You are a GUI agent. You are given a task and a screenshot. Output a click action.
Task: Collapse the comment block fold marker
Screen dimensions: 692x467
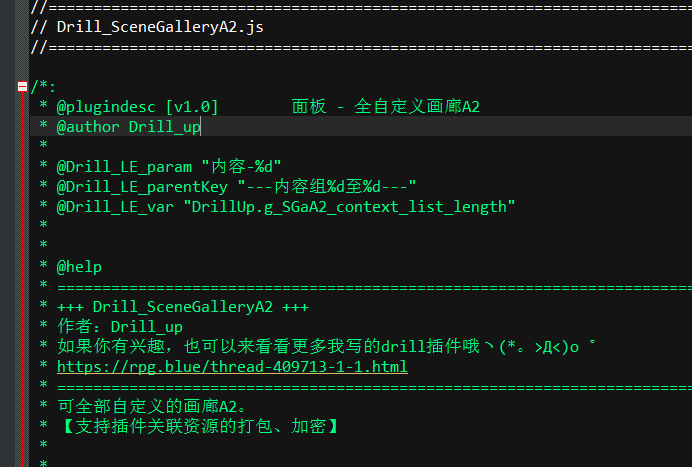(x=23, y=86)
